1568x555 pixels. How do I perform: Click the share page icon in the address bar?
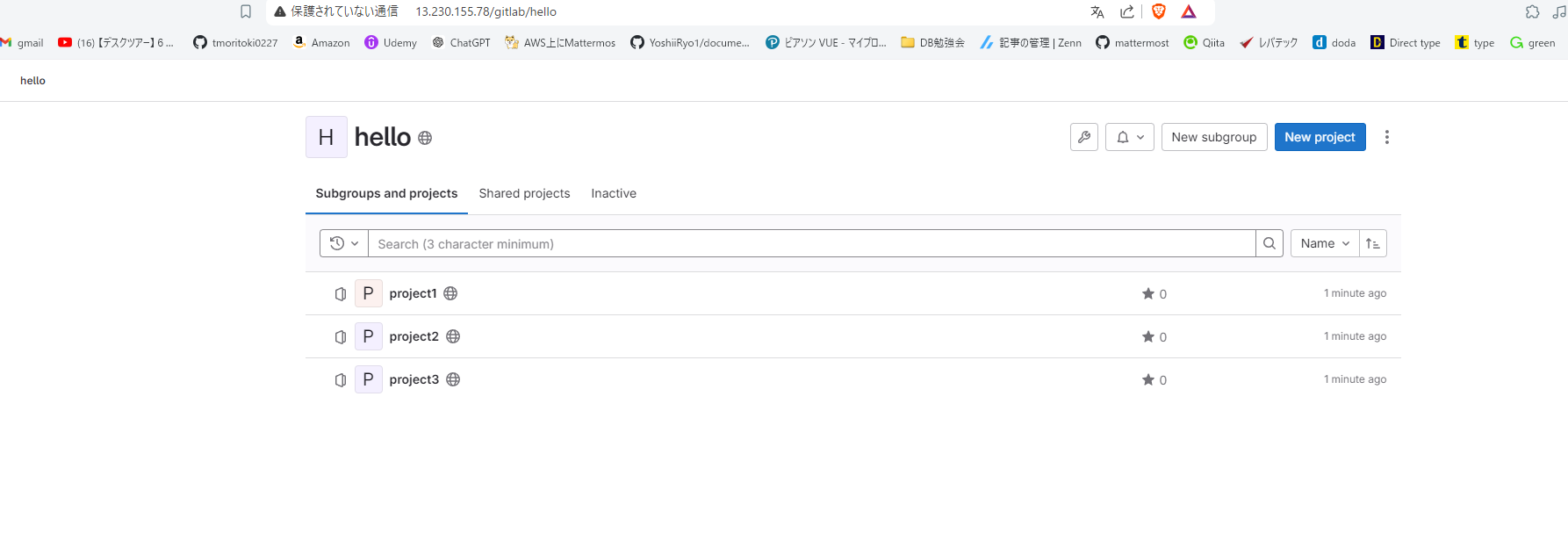tap(1126, 11)
